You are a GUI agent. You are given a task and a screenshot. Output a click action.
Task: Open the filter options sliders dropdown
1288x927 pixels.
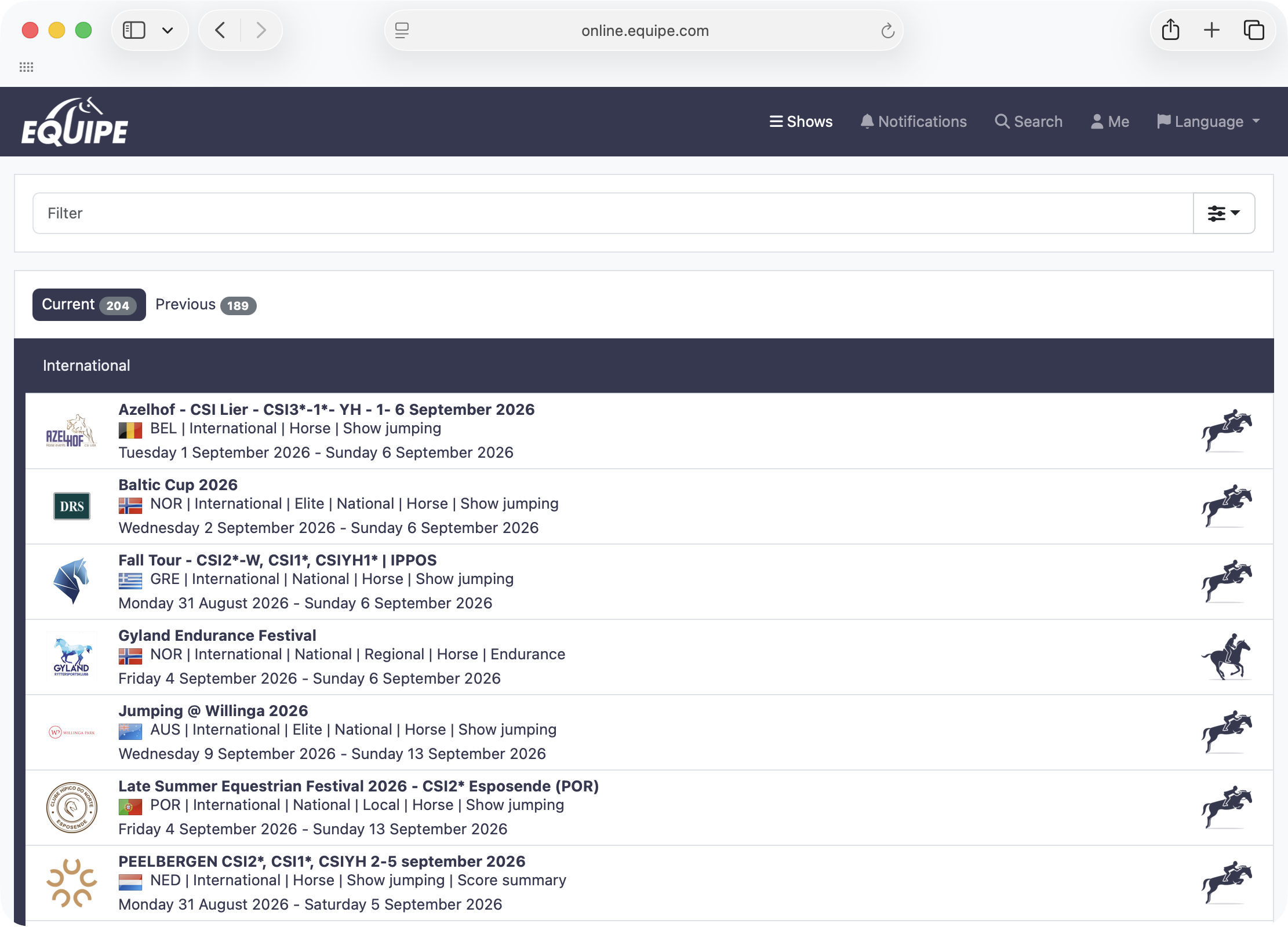coord(1224,213)
